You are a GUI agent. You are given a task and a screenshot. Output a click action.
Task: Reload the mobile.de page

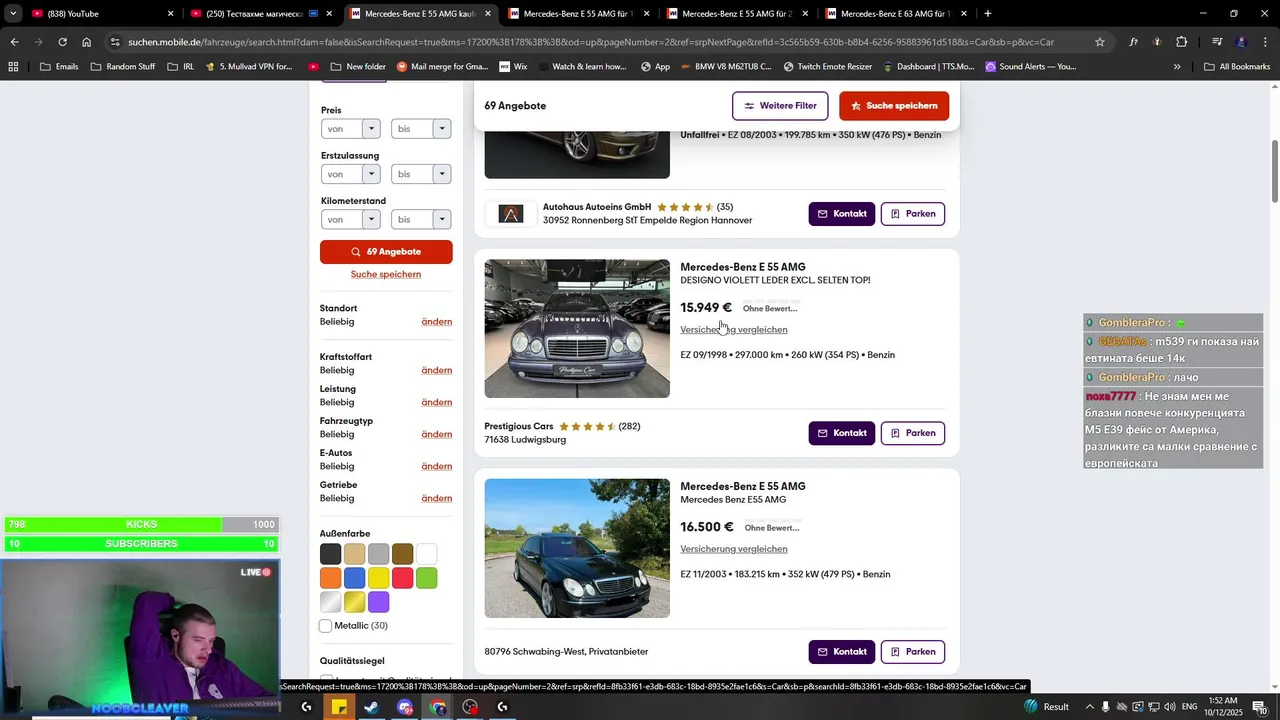tap(62, 42)
